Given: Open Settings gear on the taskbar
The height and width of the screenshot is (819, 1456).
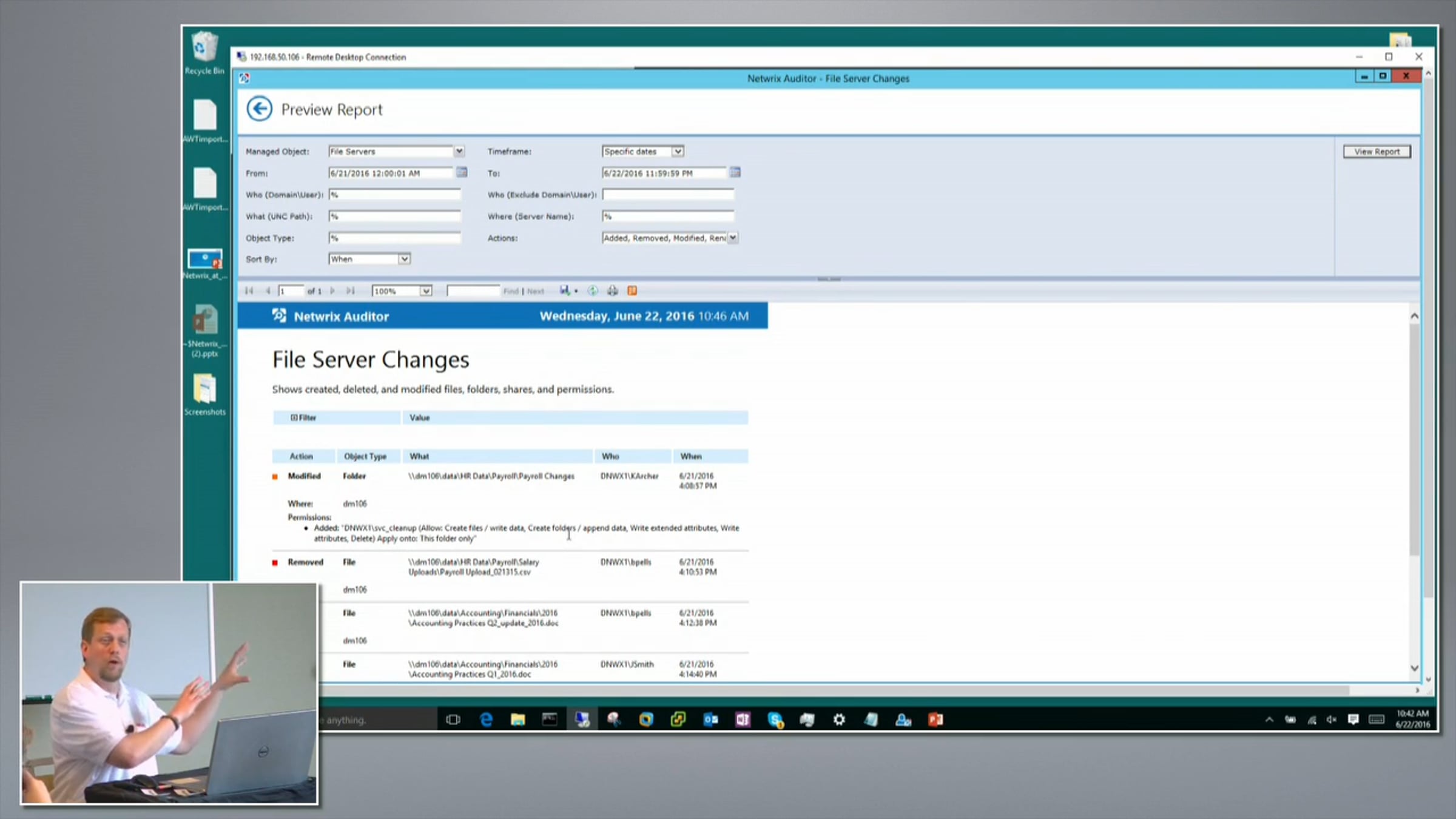Looking at the screenshot, I should coord(839,720).
